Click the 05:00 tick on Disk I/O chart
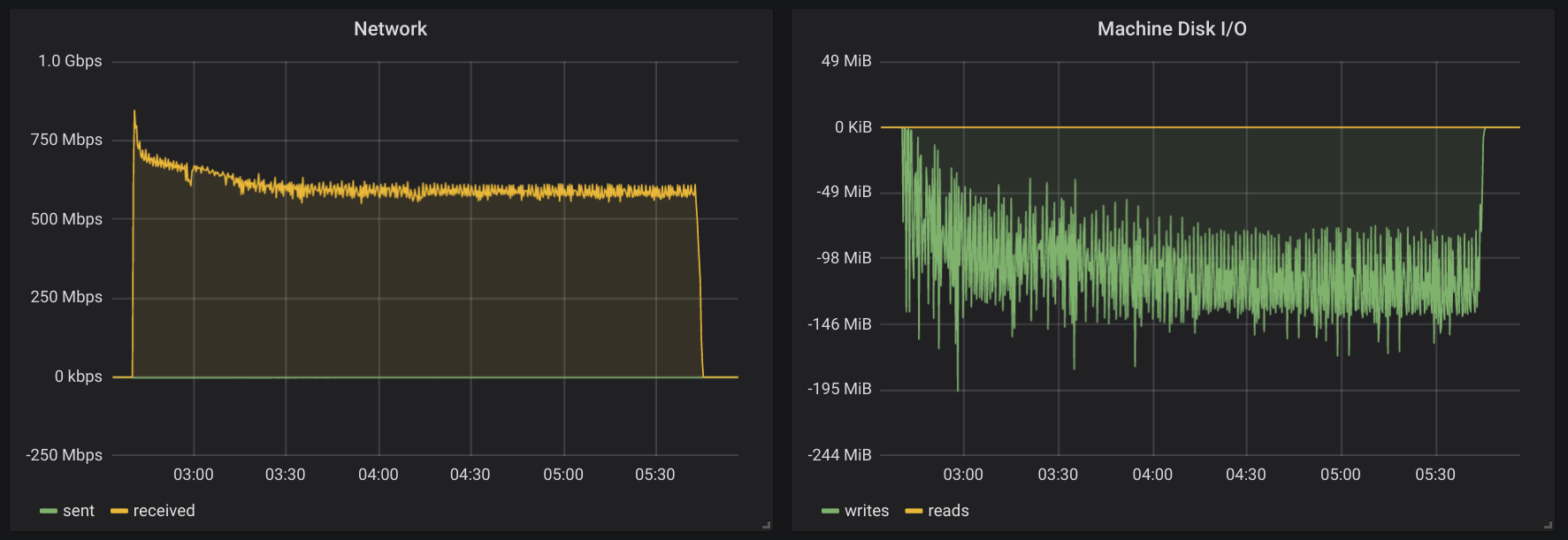This screenshot has width=1568, height=540. tap(1341, 475)
